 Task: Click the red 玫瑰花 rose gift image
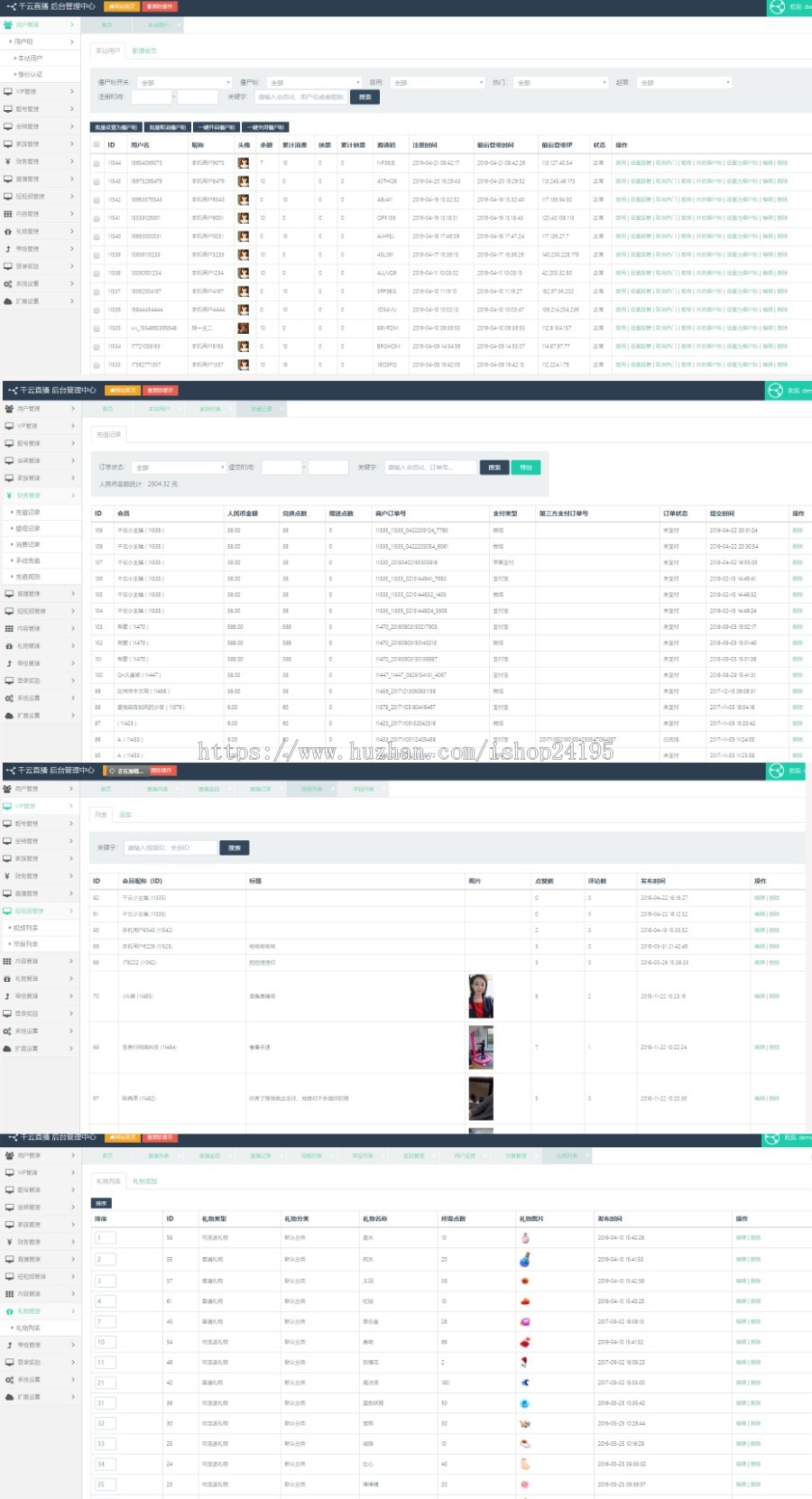point(525,1363)
